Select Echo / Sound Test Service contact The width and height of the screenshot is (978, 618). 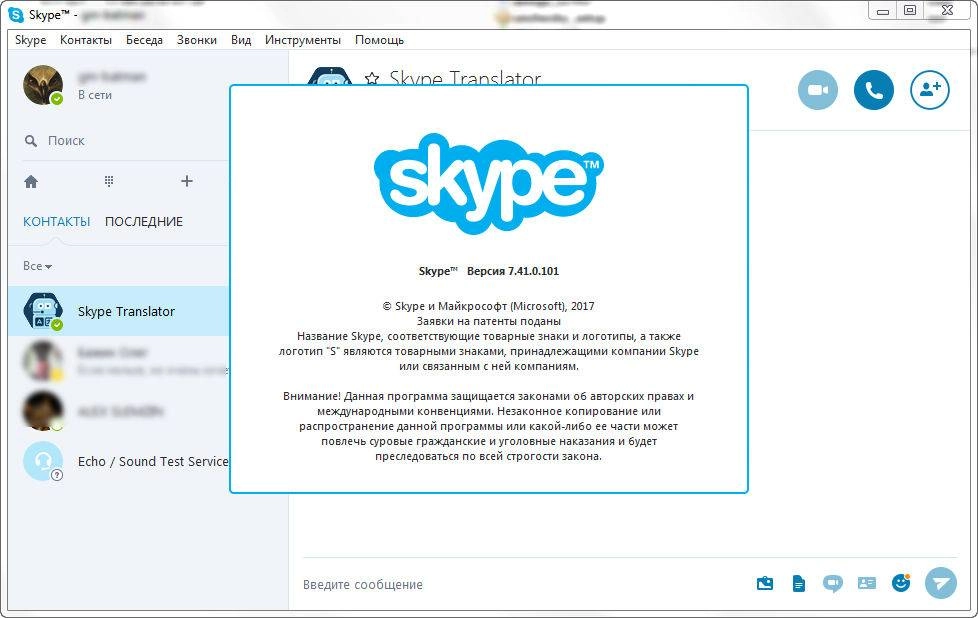(119, 461)
